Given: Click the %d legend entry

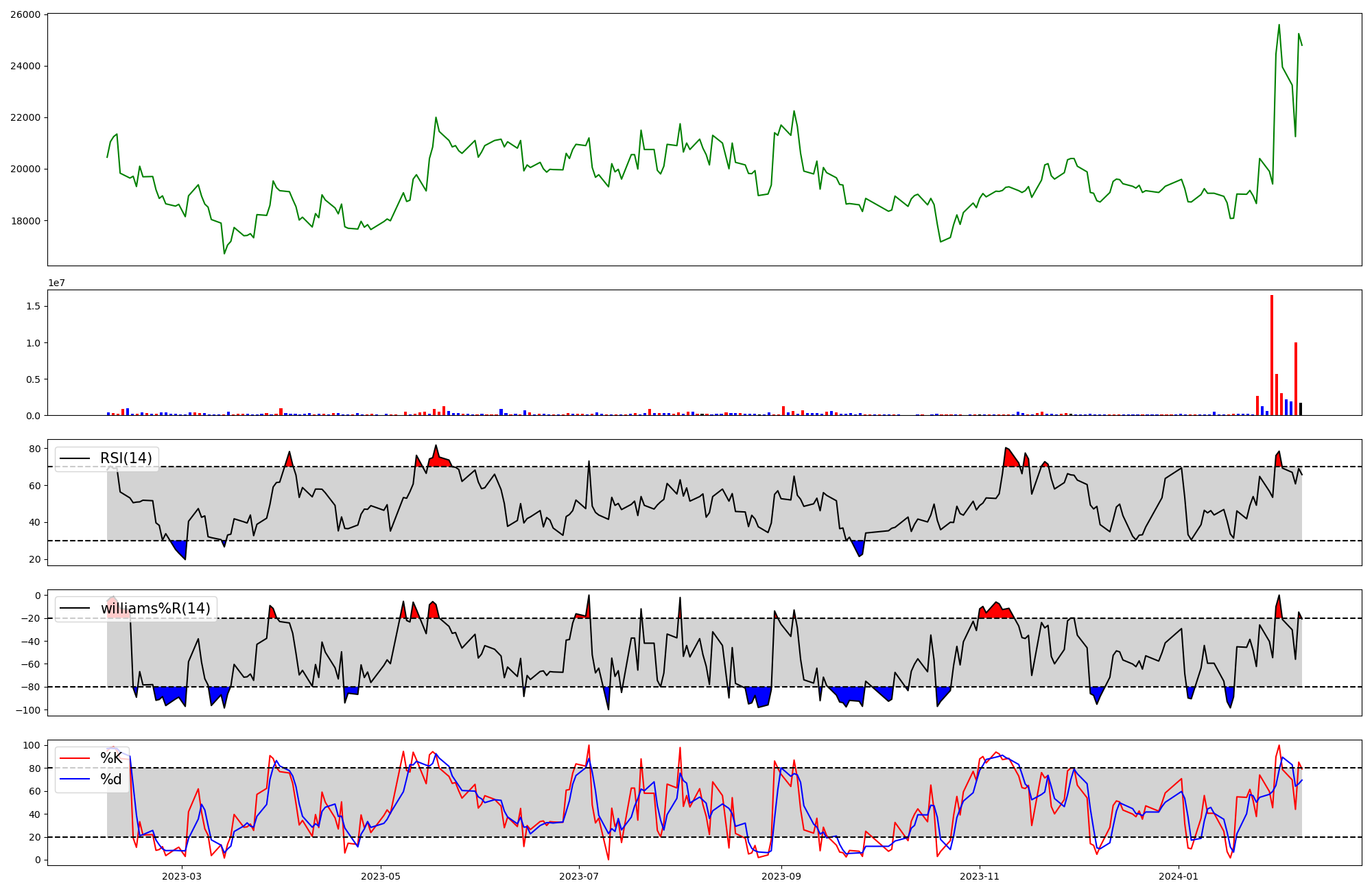Looking at the screenshot, I should [x=111, y=779].
